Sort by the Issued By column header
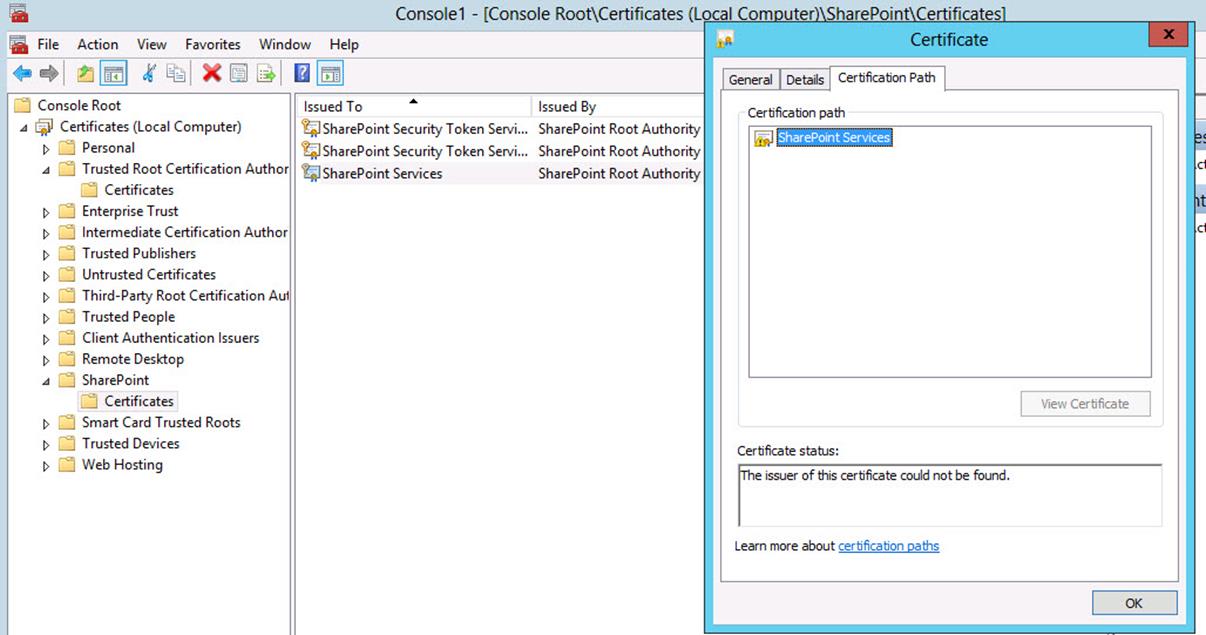 pyautogui.click(x=617, y=106)
